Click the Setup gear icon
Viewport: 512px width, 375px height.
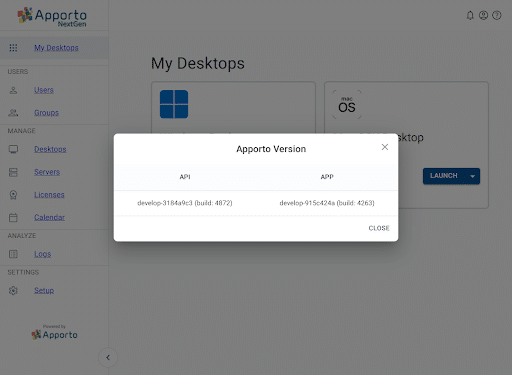[x=13, y=291]
